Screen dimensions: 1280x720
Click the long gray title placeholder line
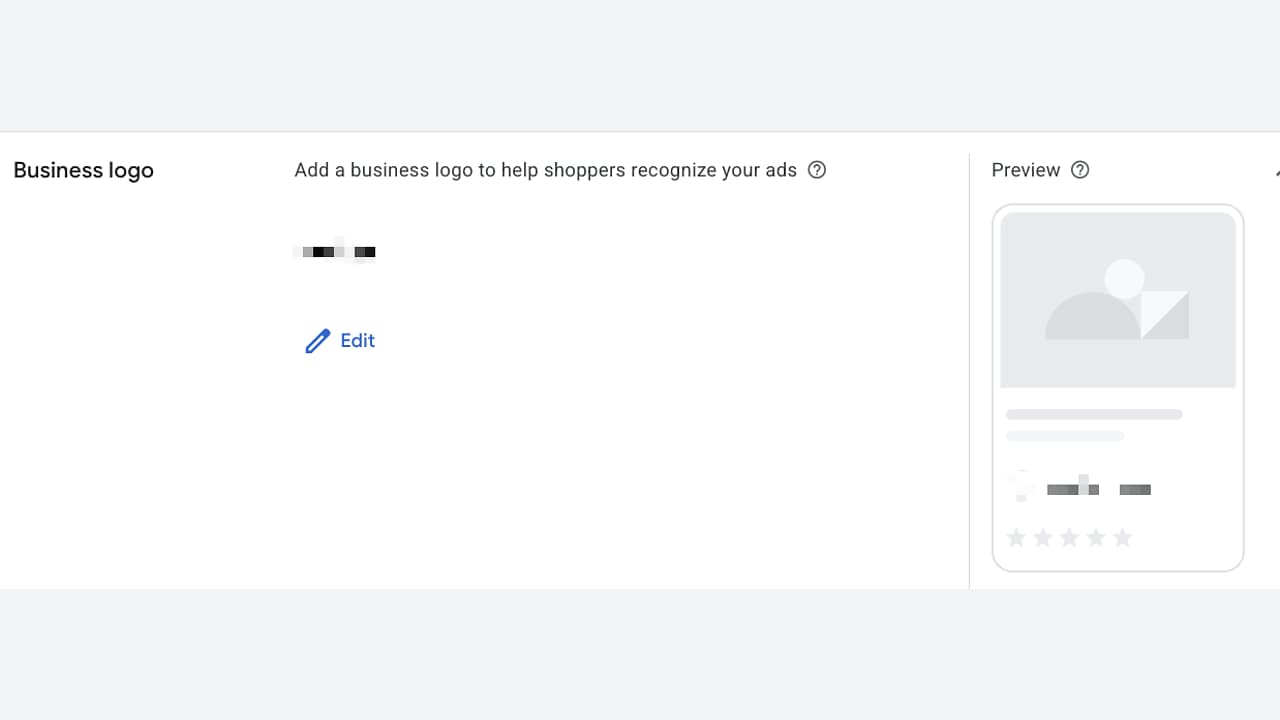[x=1094, y=414]
